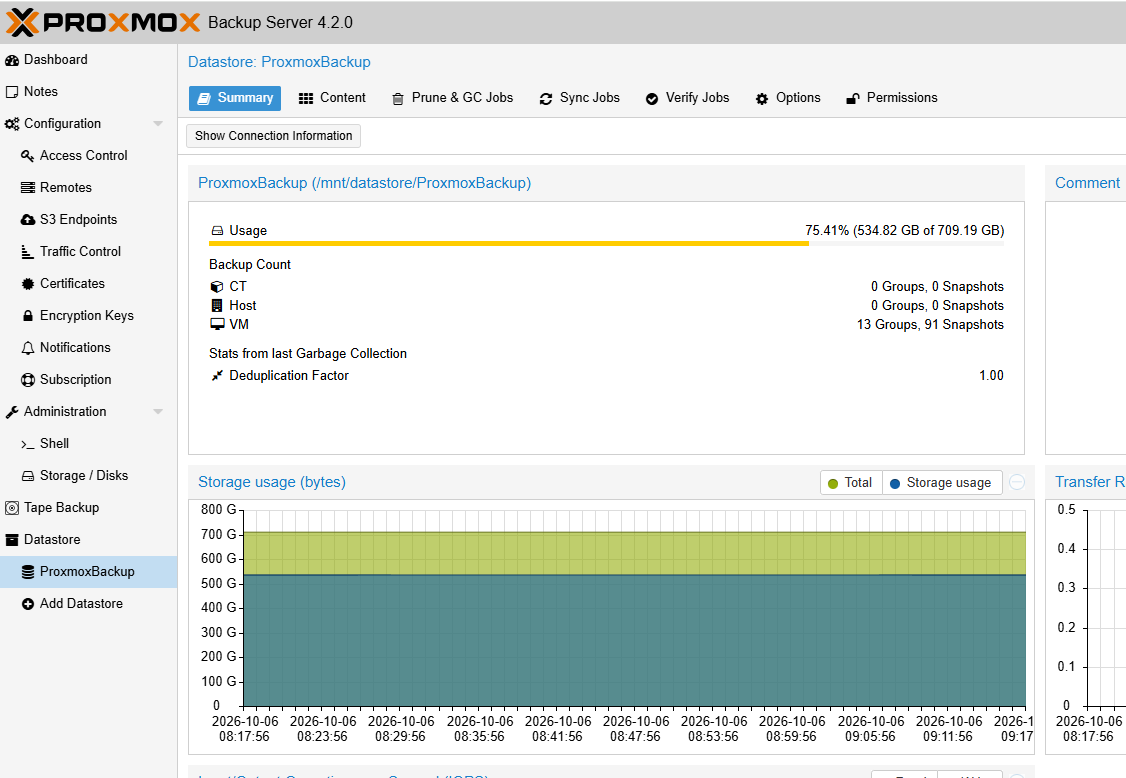Toggle the Total series in storage chart legend

point(850,483)
